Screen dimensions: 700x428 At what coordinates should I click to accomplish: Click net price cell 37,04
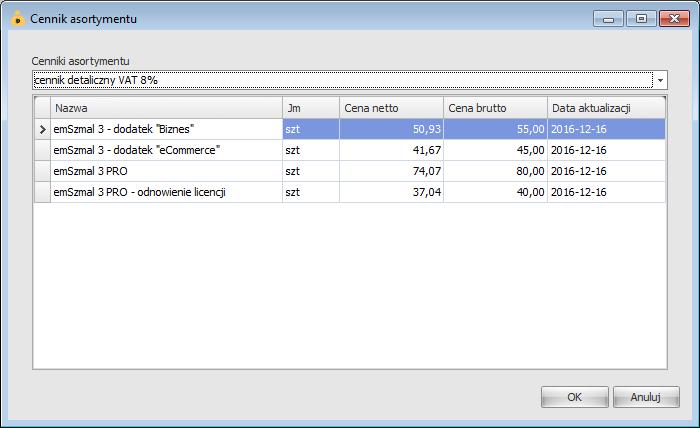(x=392, y=192)
